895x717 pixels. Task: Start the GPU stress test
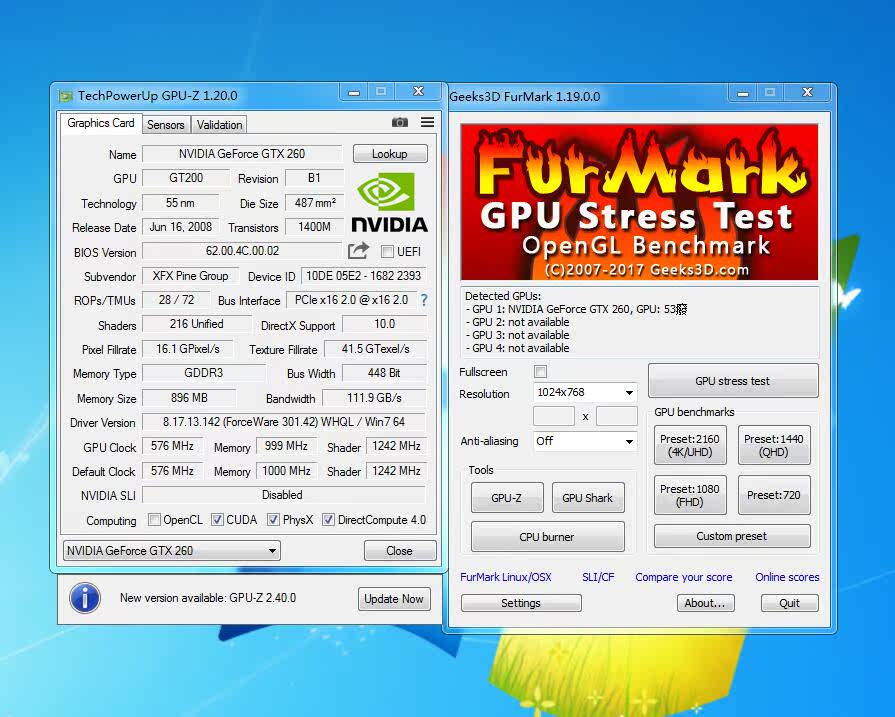733,381
